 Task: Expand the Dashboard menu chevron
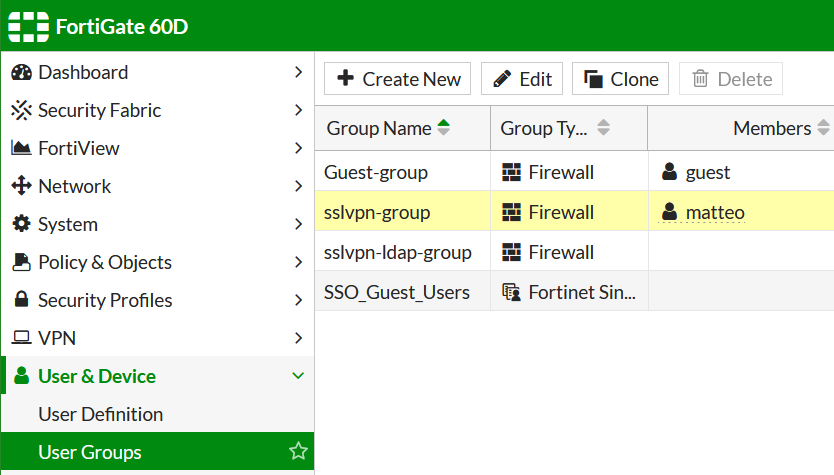point(298,72)
